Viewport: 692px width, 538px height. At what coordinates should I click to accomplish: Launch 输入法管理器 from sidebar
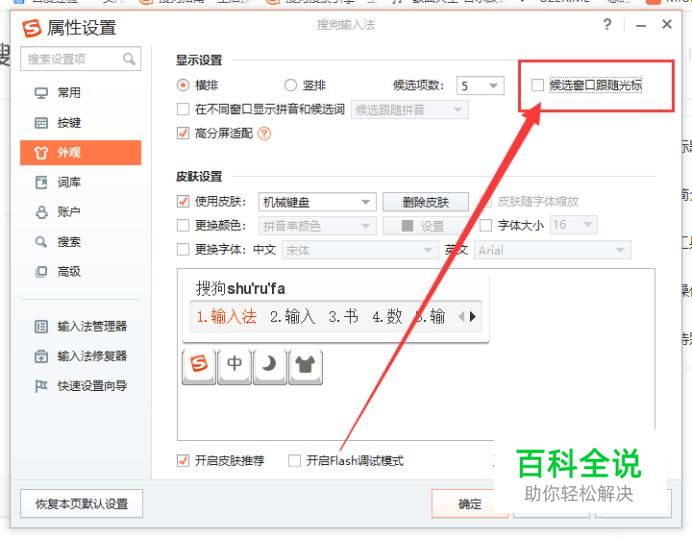81,327
